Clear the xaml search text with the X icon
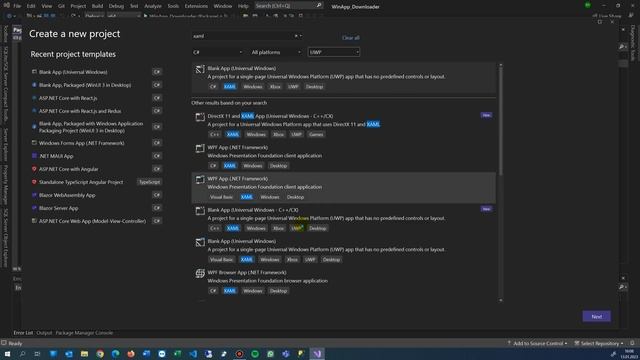The height and width of the screenshot is (360, 640). click(x=296, y=36)
